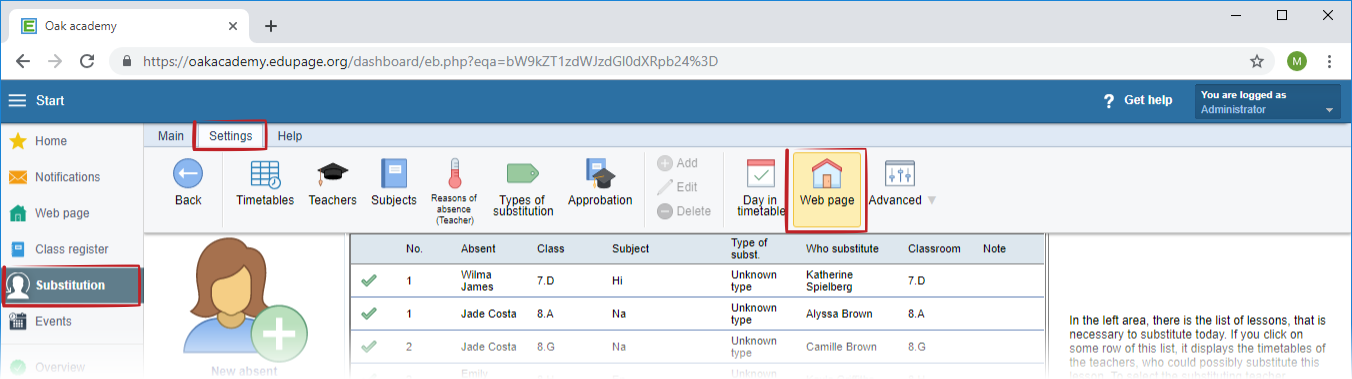Open Day in timetable calendar icon
This screenshot has height=379, width=1352.
(x=761, y=174)
